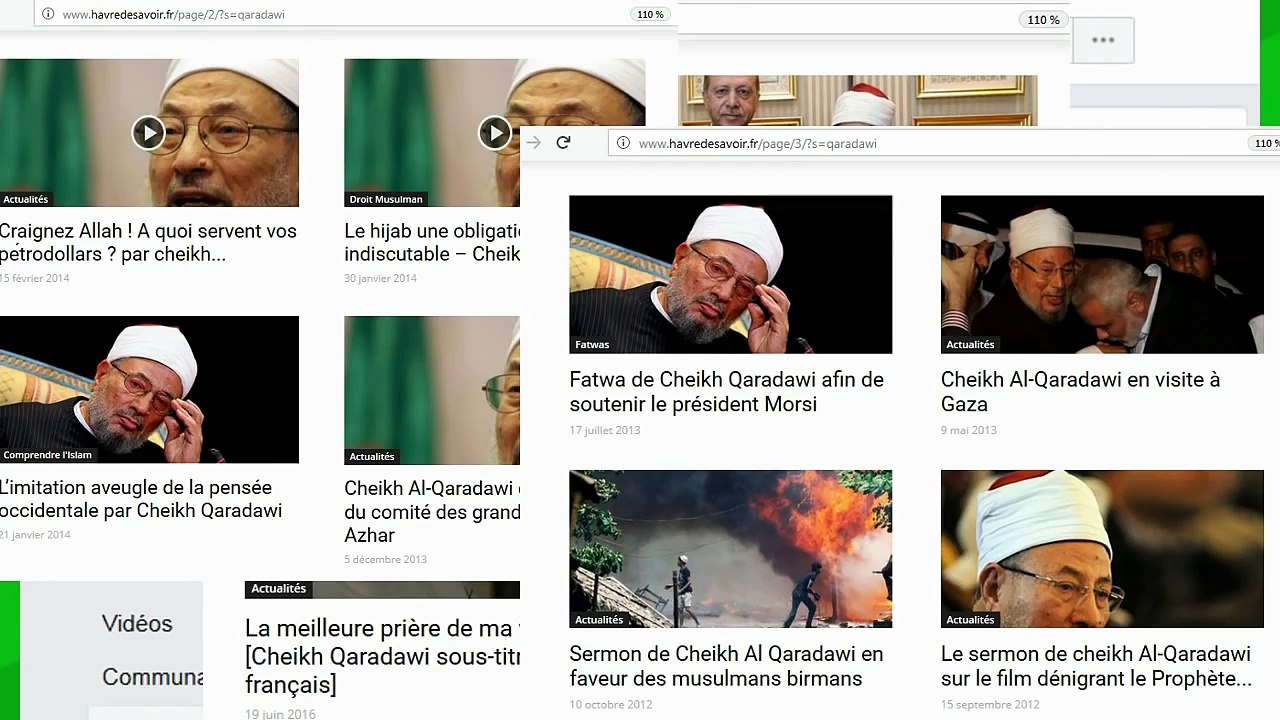
Task: Click Droit Musulman tag on hijab thumbnail
Action: coord(386,199)
